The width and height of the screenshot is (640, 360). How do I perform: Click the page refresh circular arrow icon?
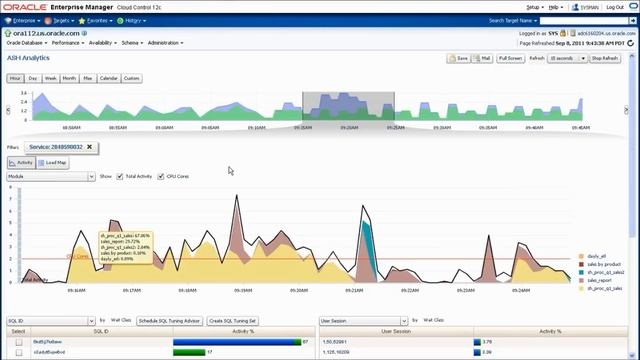(631, 43)
